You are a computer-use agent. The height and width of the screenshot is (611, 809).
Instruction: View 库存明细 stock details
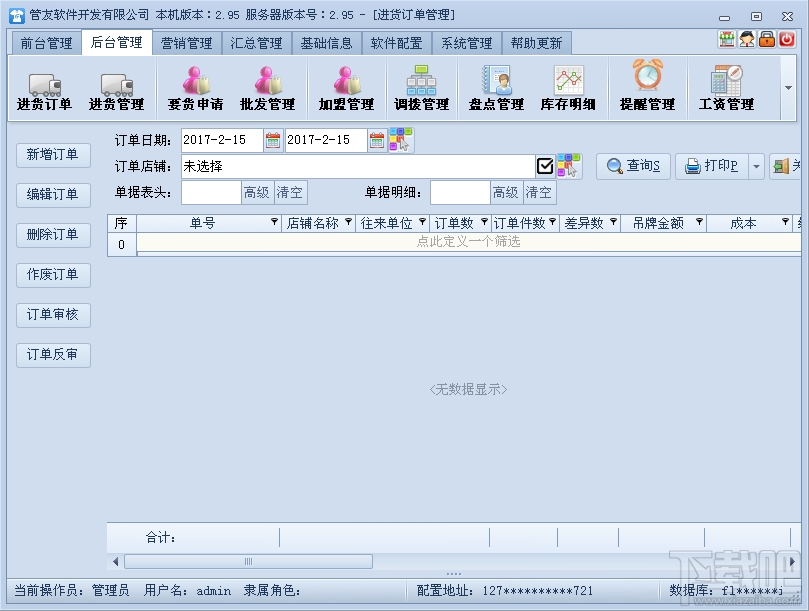568,88
